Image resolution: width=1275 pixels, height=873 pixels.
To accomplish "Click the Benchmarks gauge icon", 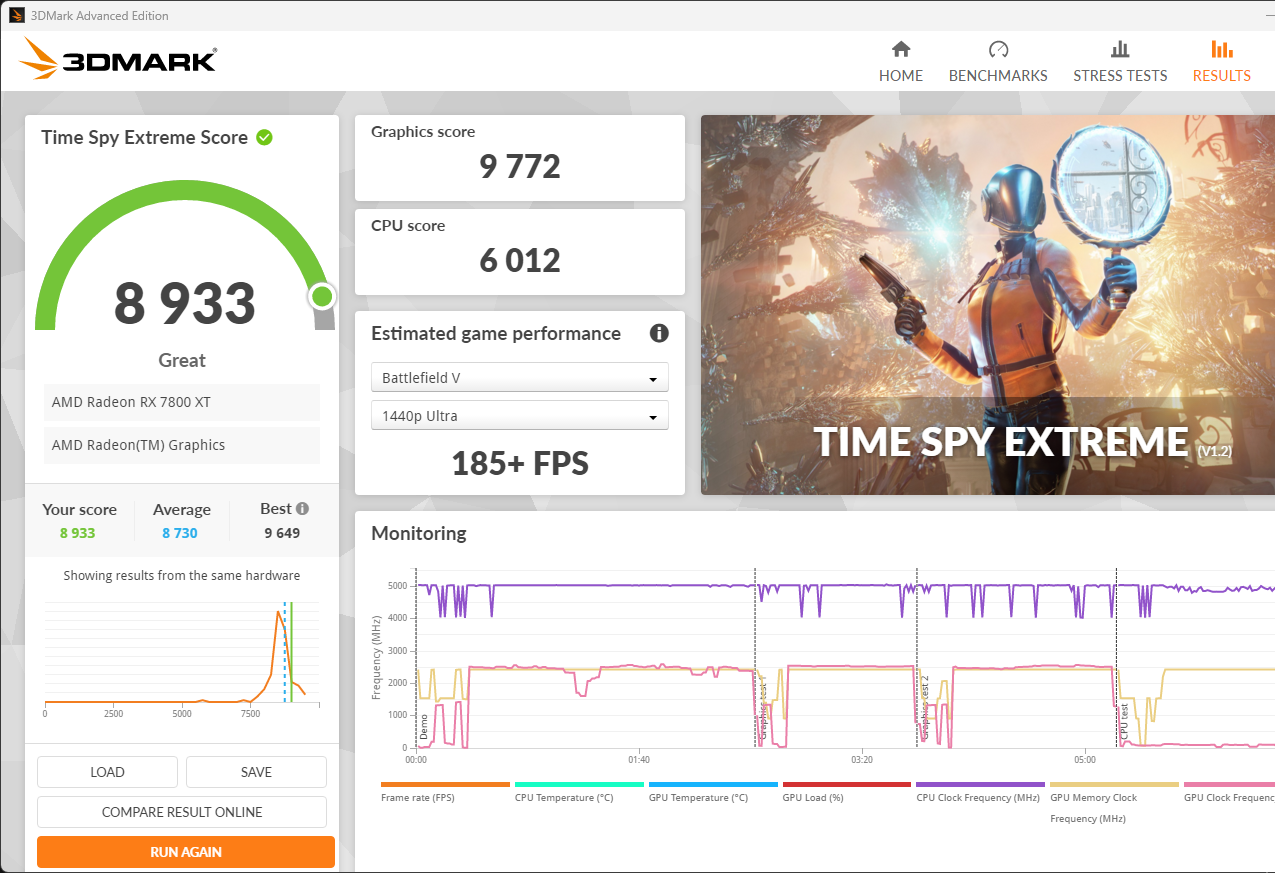I will click(x=998, y=49).
